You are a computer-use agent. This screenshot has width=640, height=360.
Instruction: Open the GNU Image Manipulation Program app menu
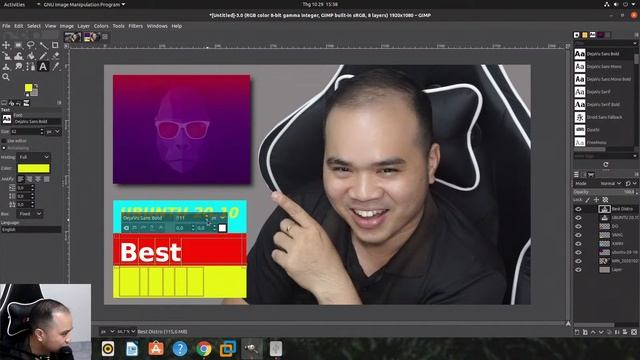click(x=81, y=4)
